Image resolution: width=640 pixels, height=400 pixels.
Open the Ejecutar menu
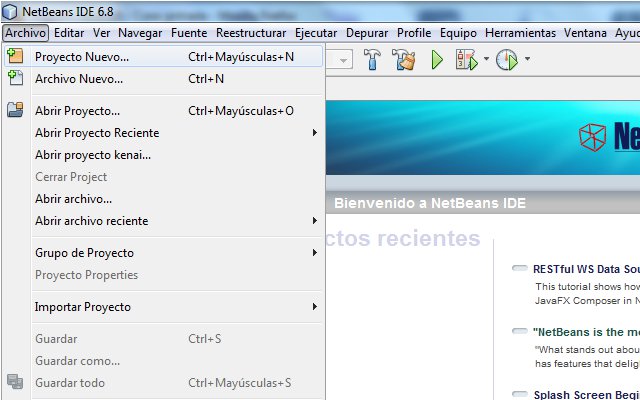click(316, 33)
